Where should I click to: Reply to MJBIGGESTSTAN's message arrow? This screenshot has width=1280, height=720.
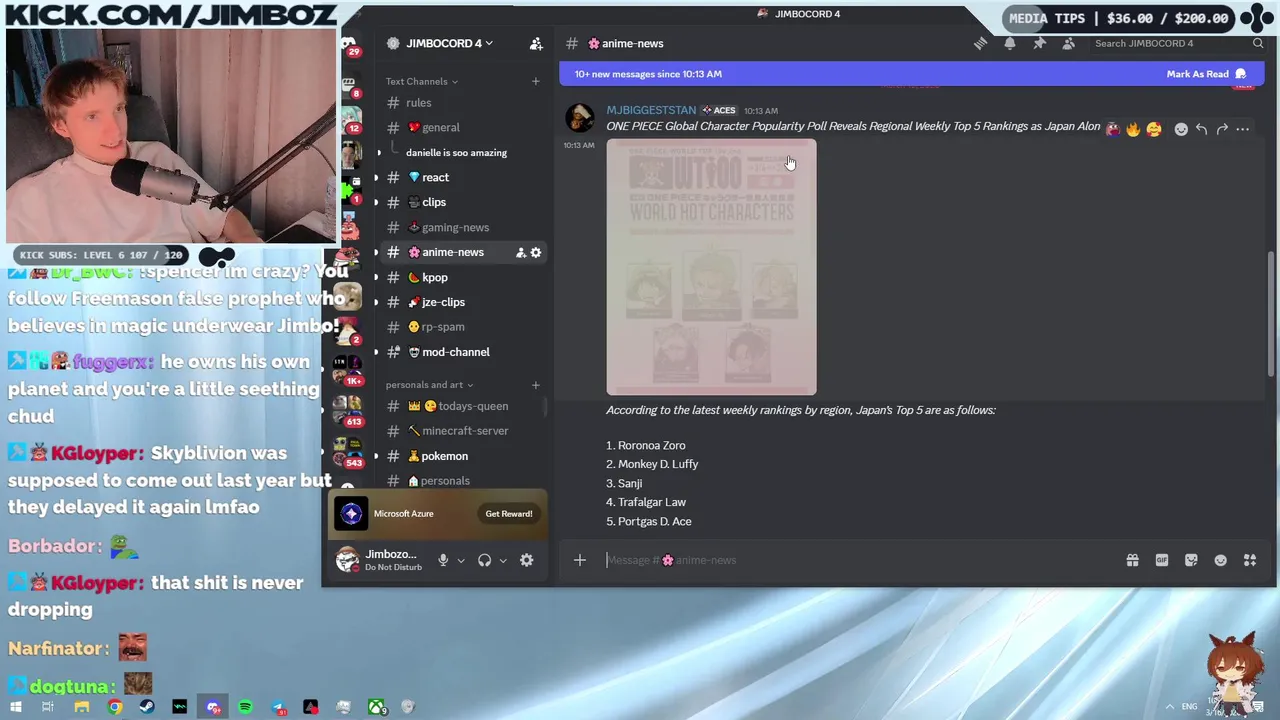tap(1201, 129)
